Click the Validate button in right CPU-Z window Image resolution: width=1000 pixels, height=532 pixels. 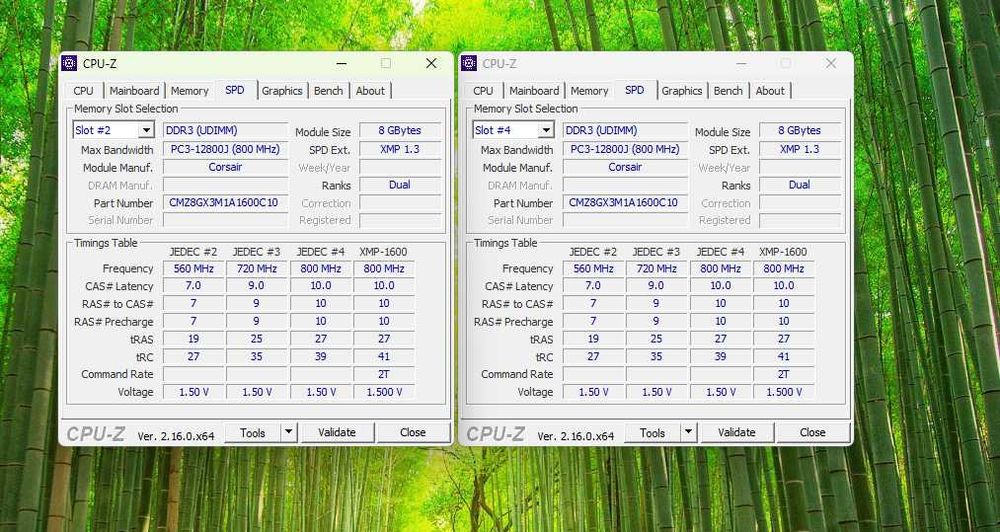coord(737,432)
